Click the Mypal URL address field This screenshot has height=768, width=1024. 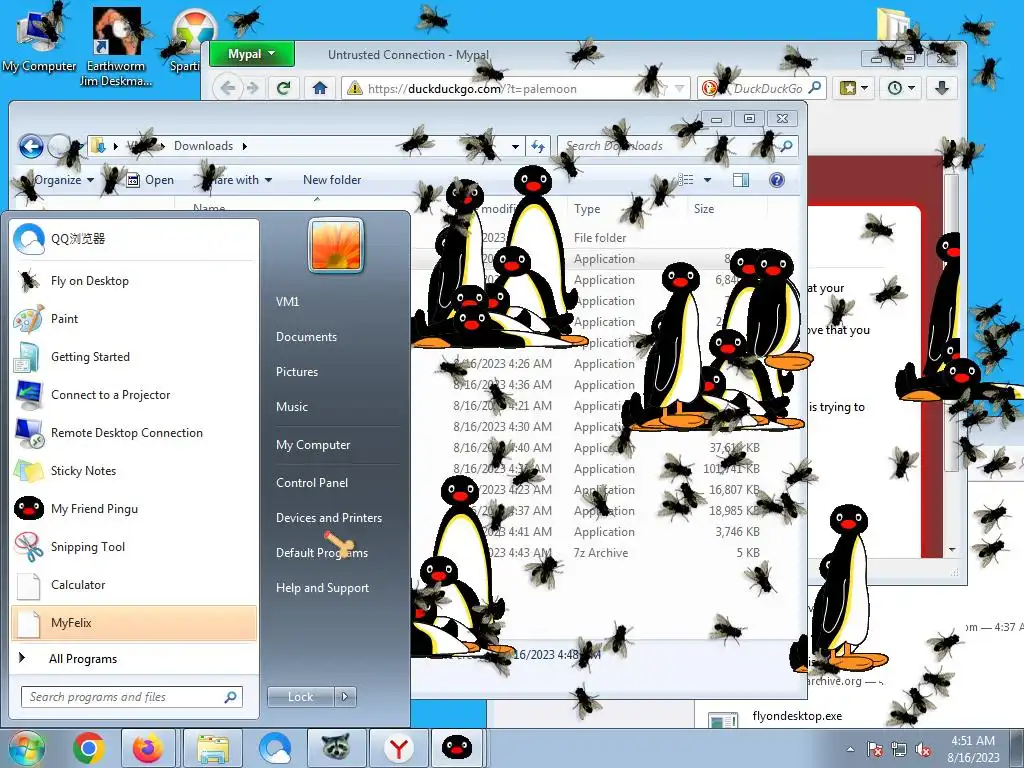[x=516, y=88]
